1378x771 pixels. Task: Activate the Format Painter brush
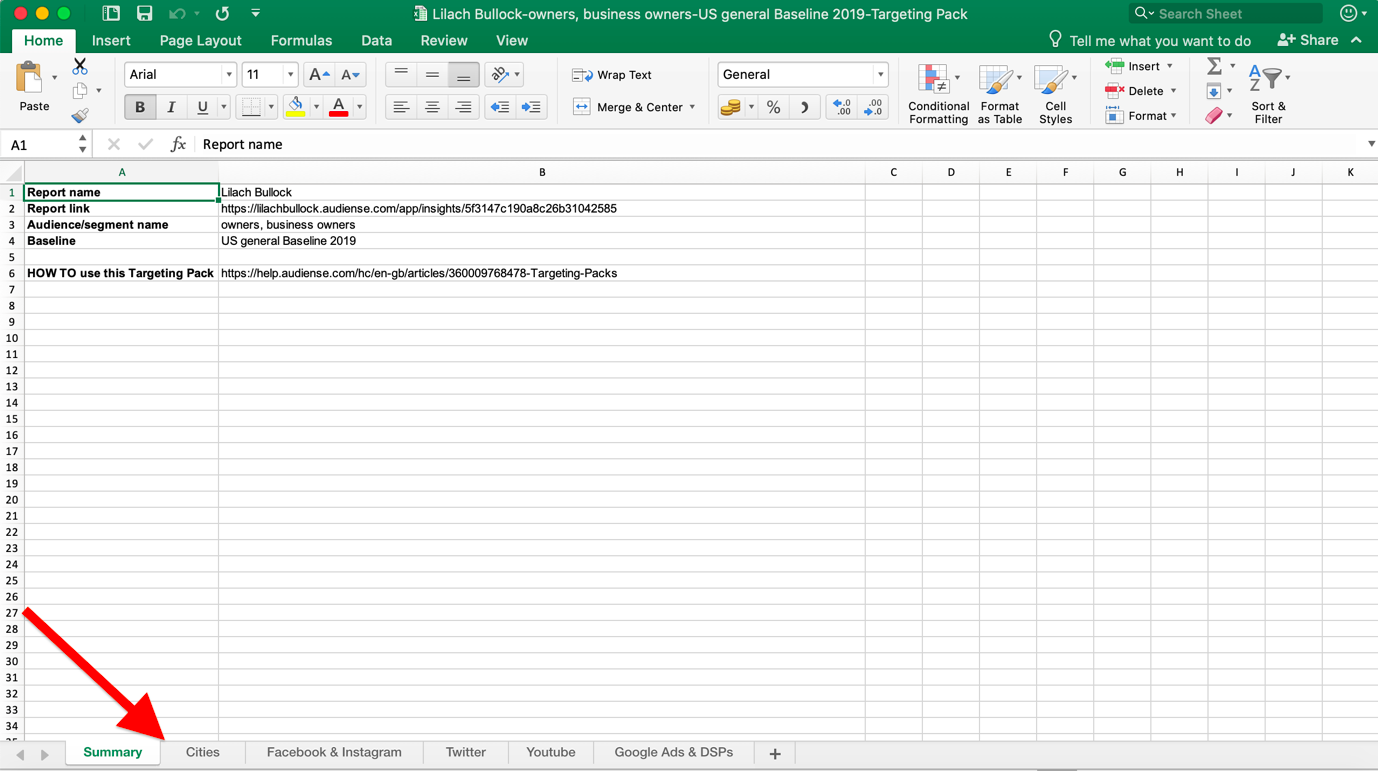pos(80,115)
